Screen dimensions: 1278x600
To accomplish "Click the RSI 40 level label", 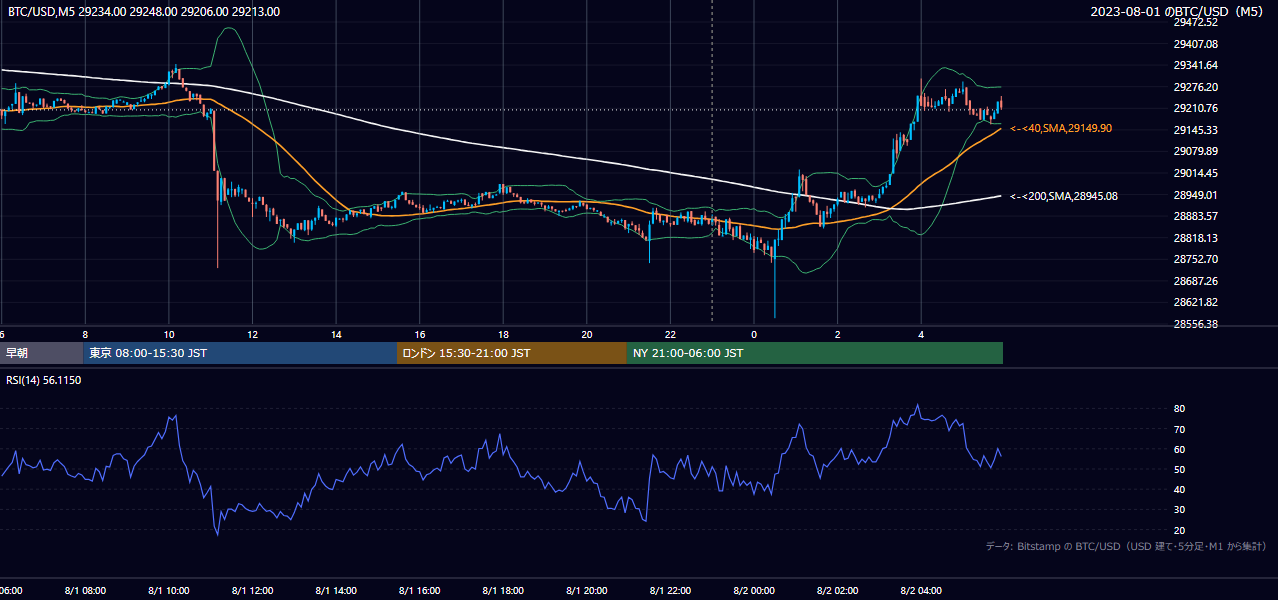I will pyautogui.click(x=1179, y=489).
